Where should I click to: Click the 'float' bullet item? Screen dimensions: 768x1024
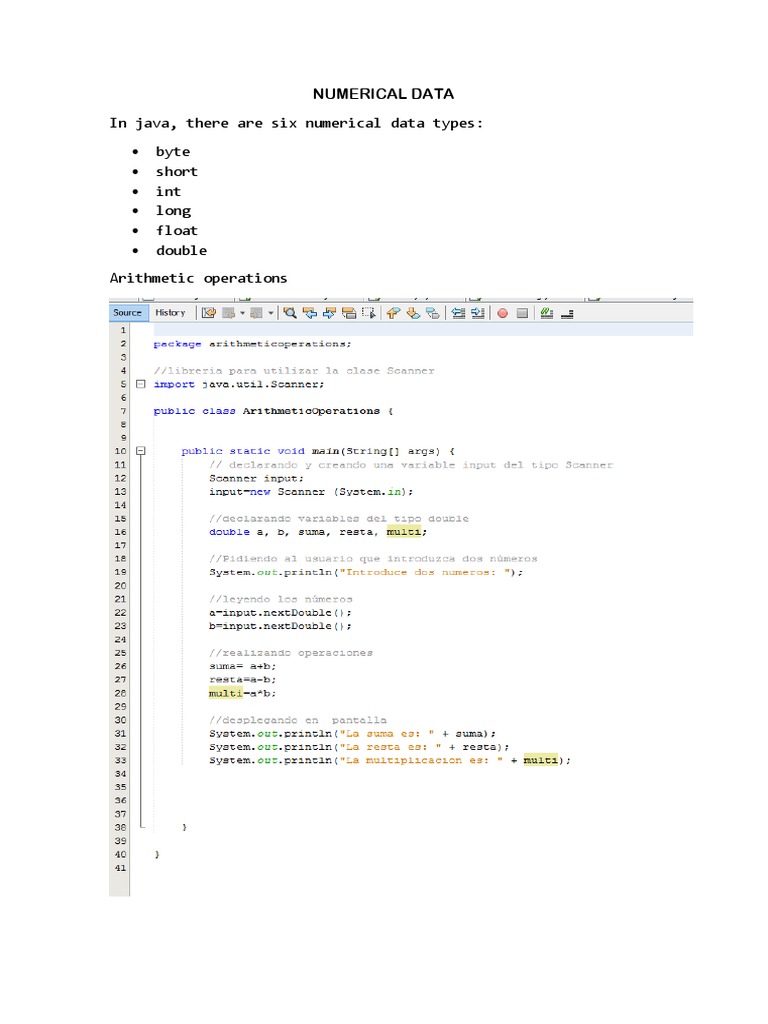pos(176,231)
